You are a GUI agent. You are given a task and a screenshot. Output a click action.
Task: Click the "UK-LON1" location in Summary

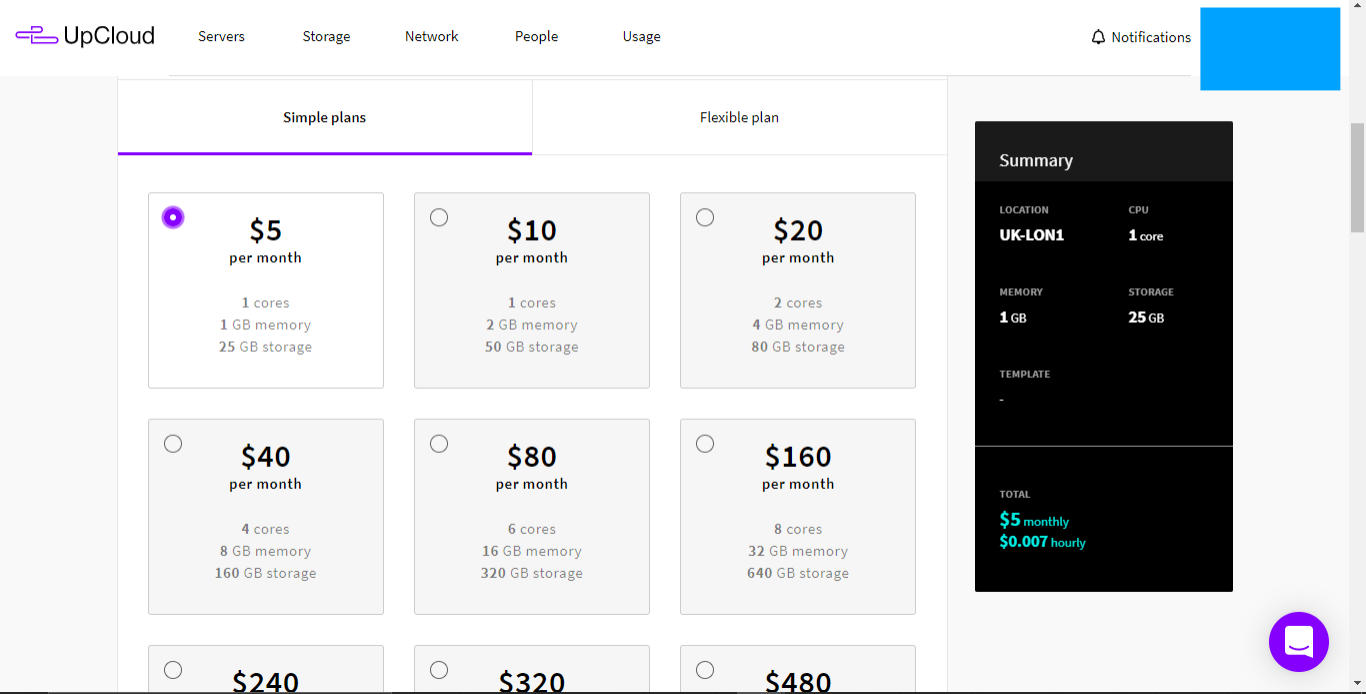[1031, 236]
